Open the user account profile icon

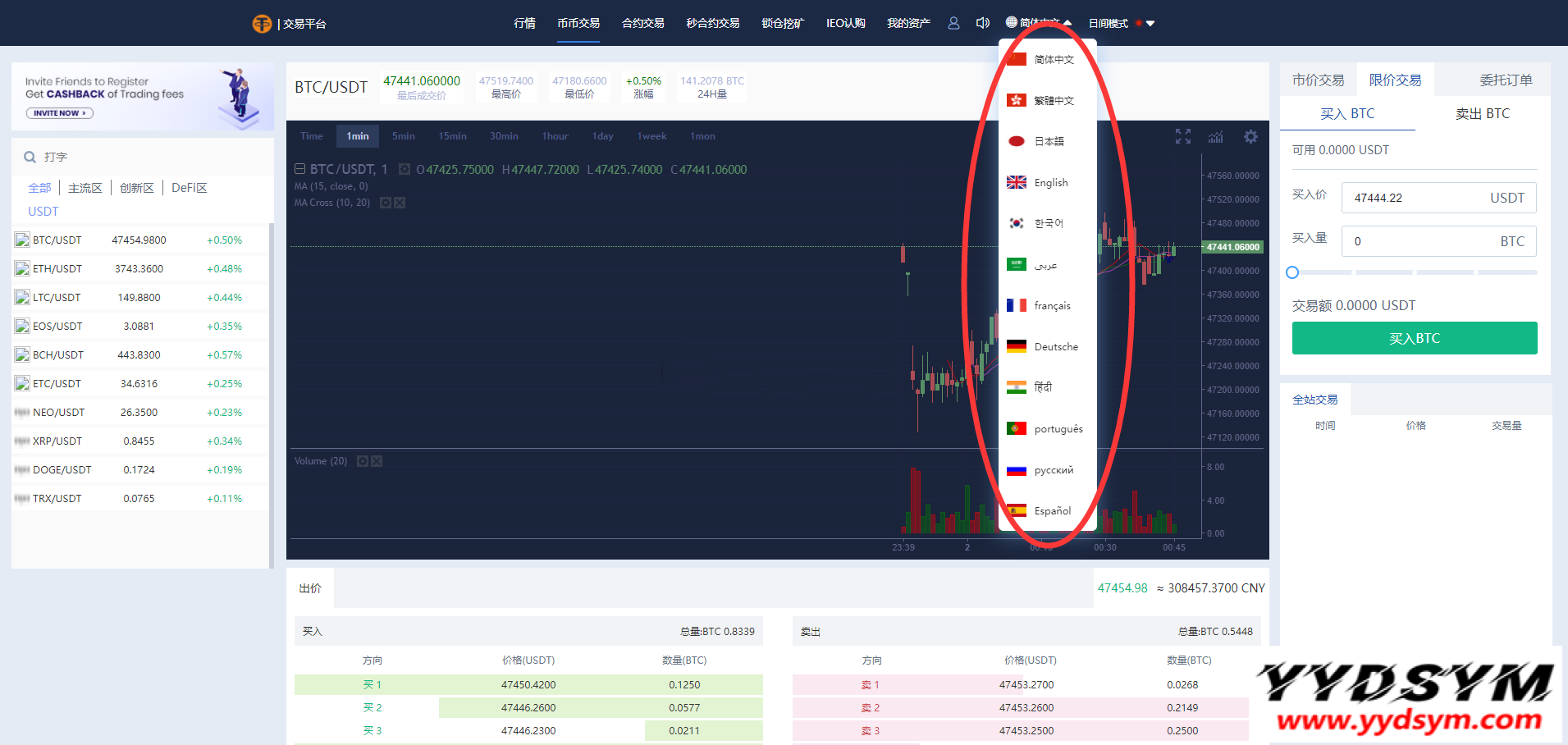pyautogui.click(x=953, y=23)
